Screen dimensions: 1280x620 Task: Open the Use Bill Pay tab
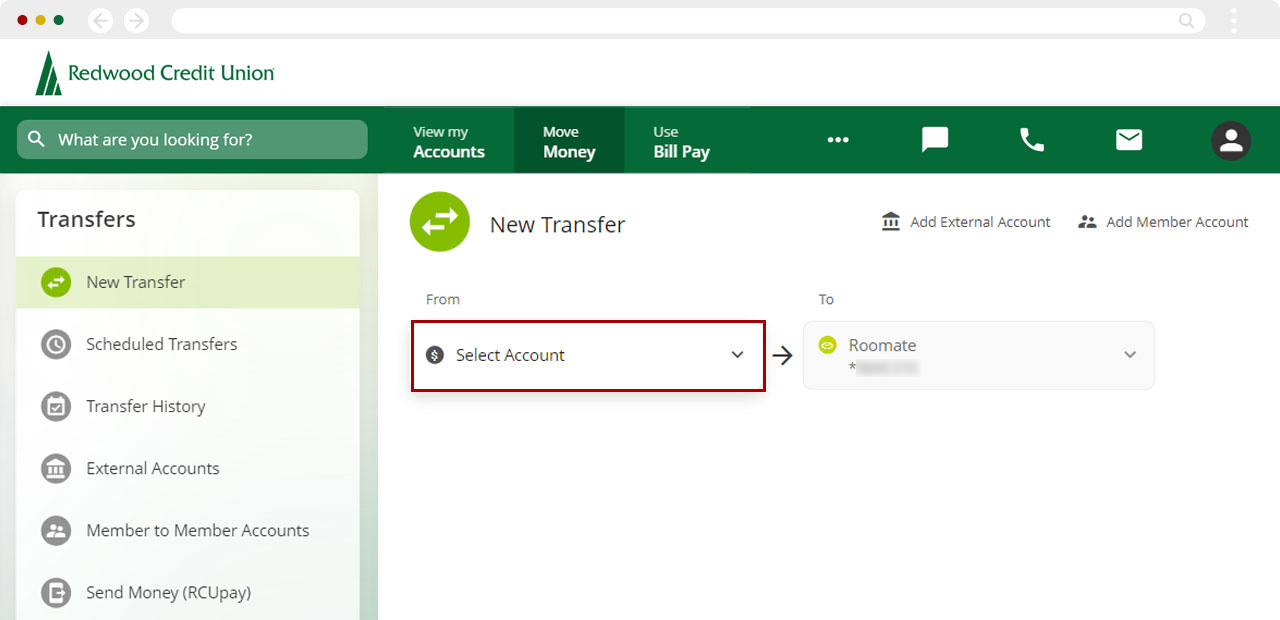(x=682, y=141)
